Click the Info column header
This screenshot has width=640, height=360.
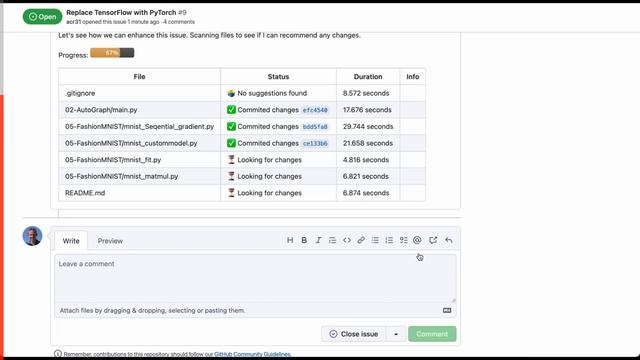(x=413, y=77)
